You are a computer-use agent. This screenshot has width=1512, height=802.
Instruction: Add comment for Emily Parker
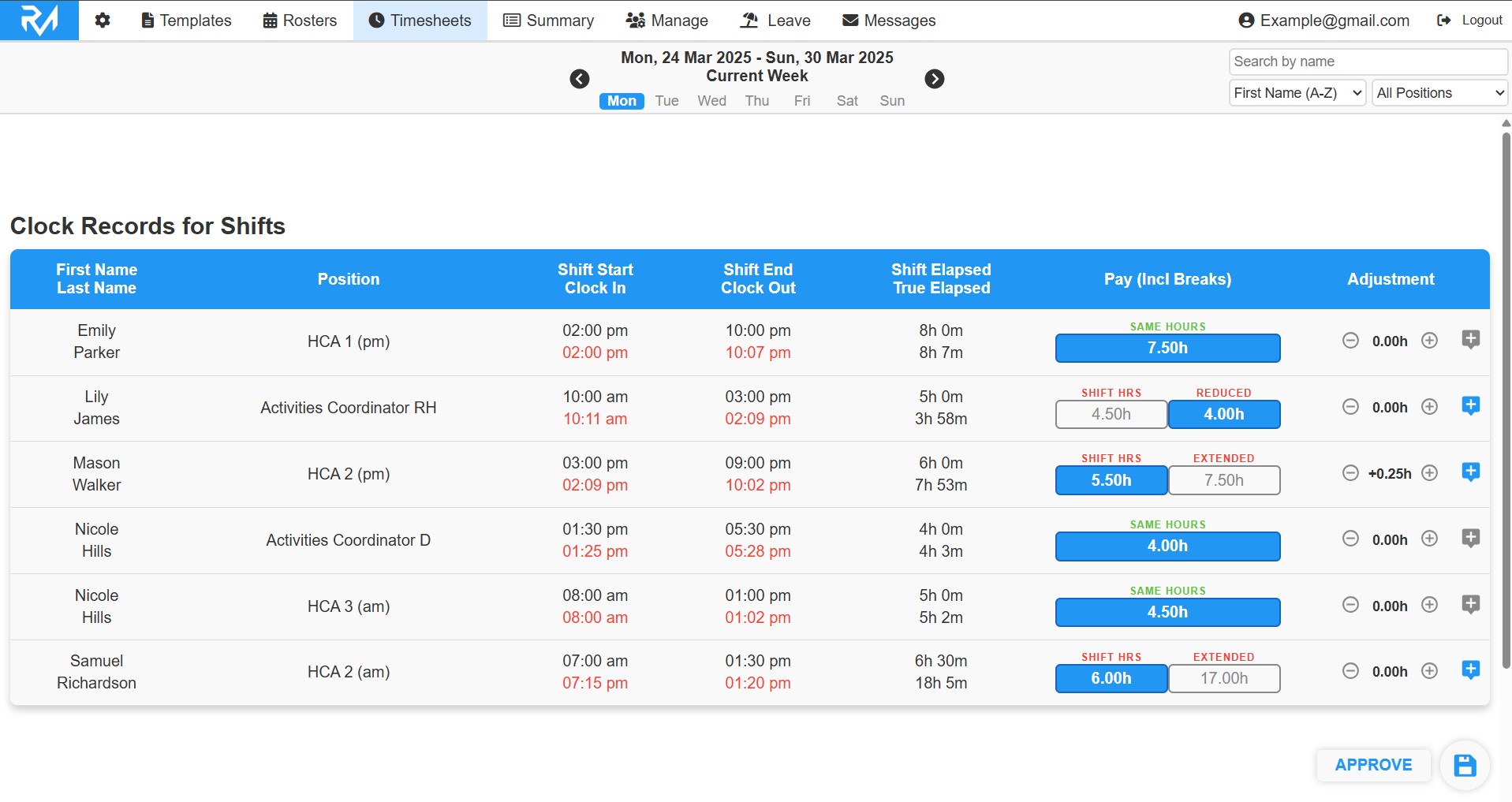[x=1470, y=340]
